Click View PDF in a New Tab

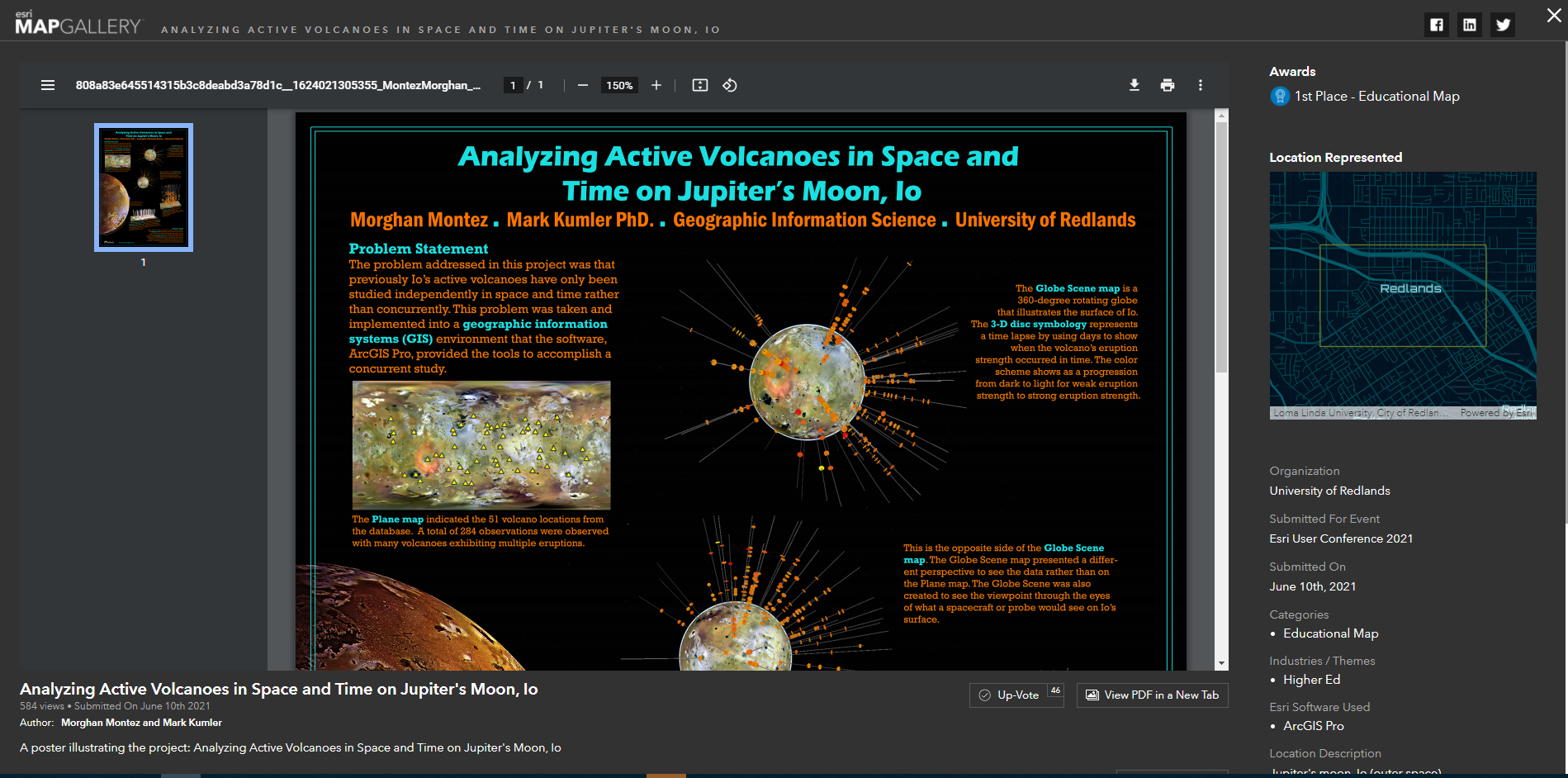tap(1152, 695)
